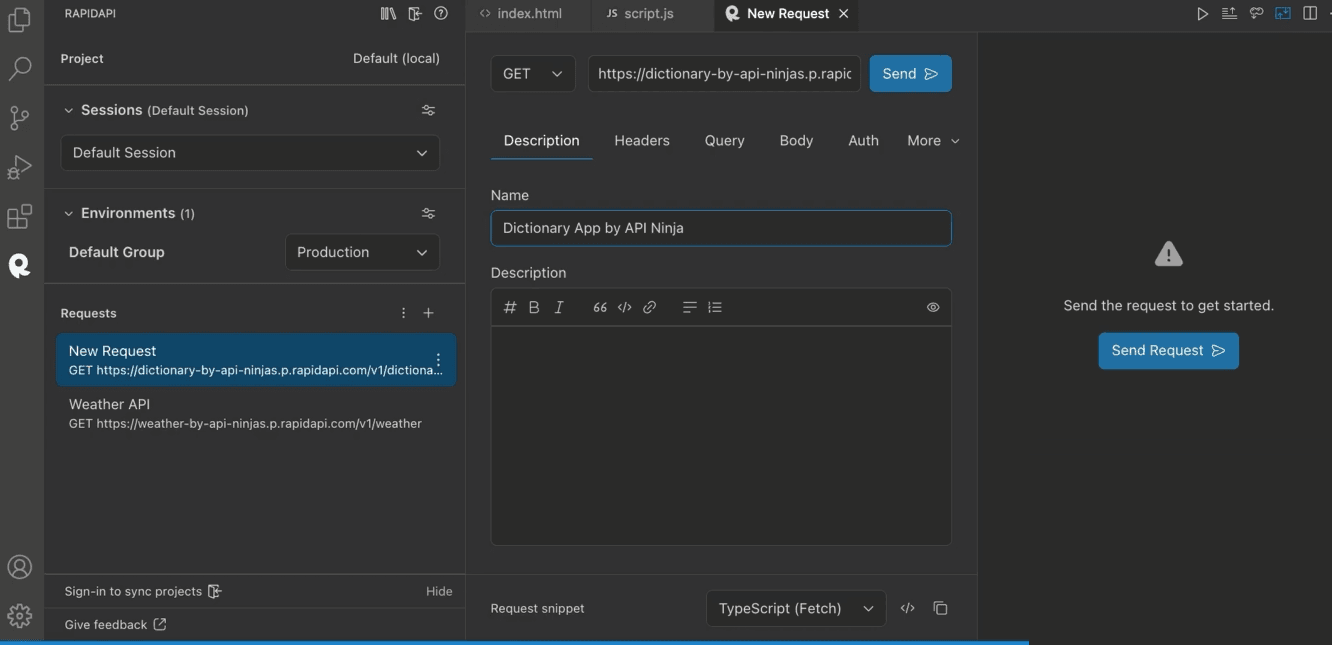Open the Requests section more options menu
The width and height of the screenshot is (1332, 645).
pos(404,313)
